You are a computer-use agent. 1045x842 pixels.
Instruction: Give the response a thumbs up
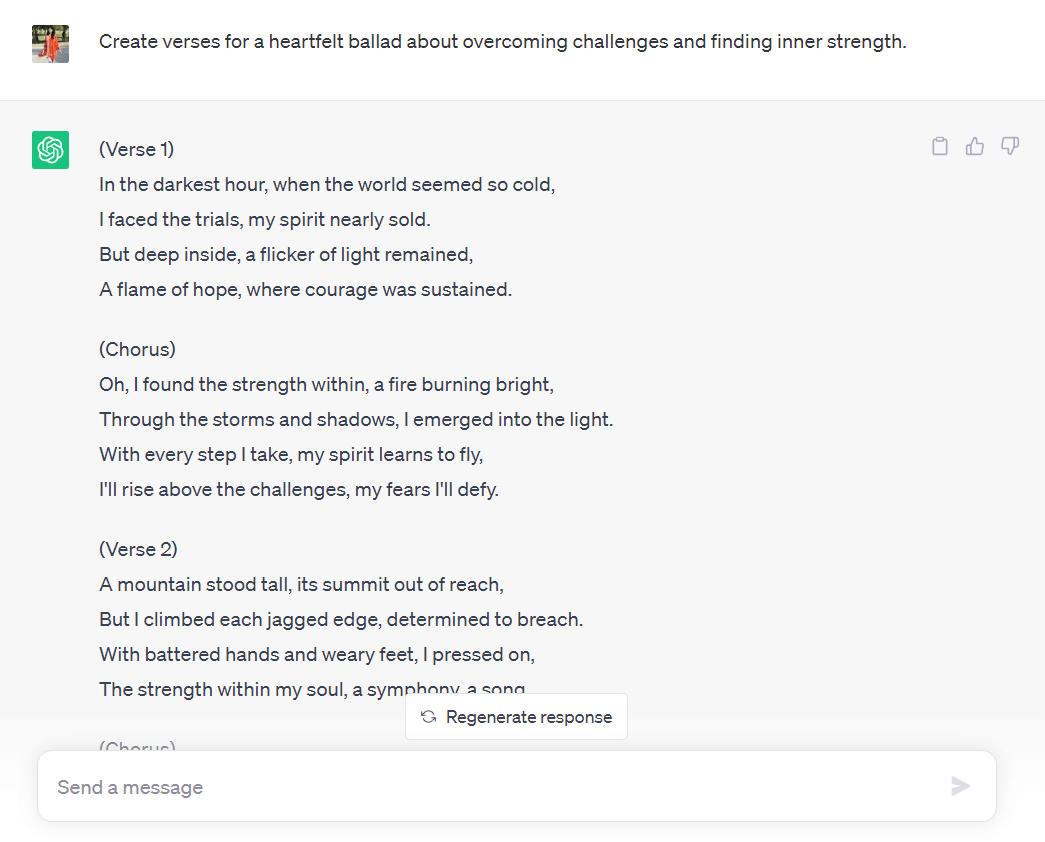coord(975,147)
